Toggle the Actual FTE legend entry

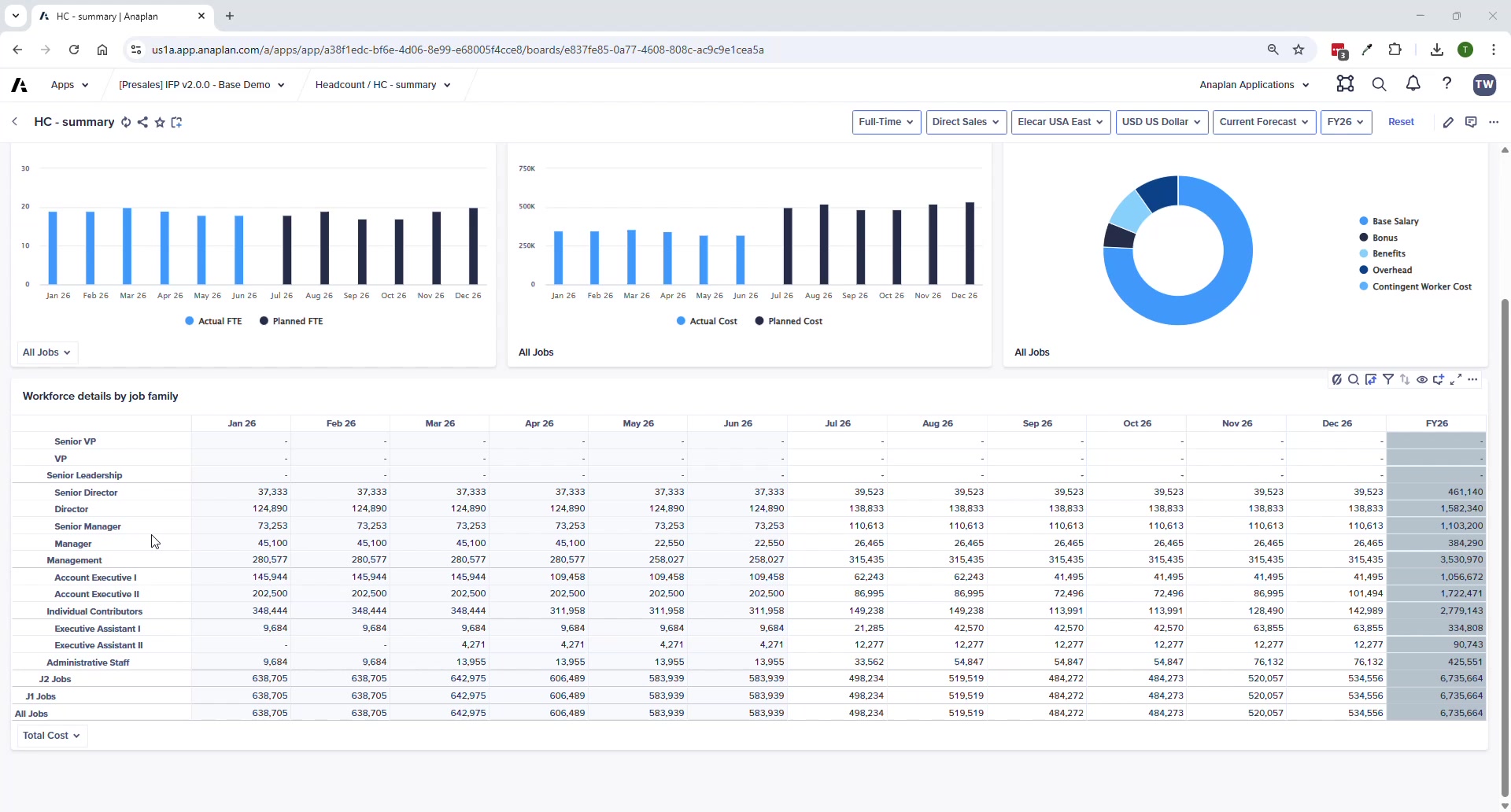[213, 321]
